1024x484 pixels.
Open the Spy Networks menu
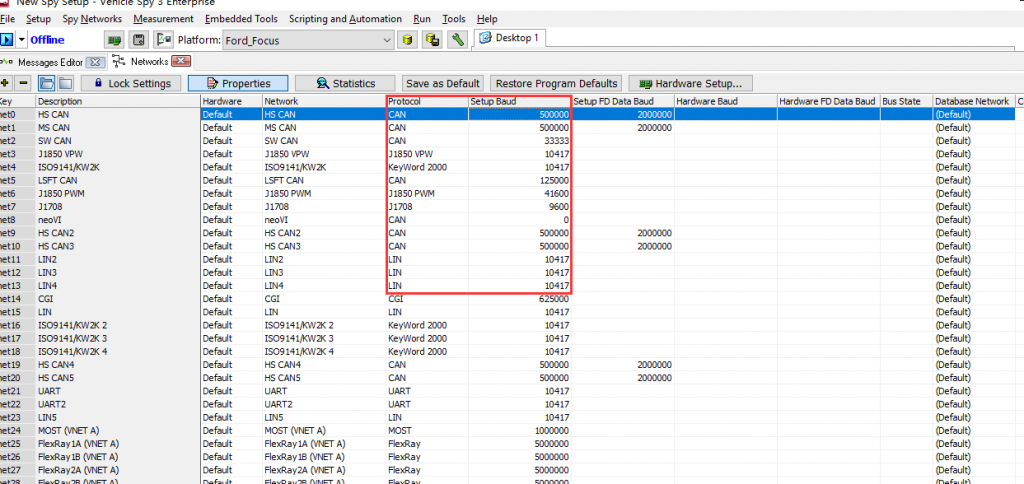92,19
